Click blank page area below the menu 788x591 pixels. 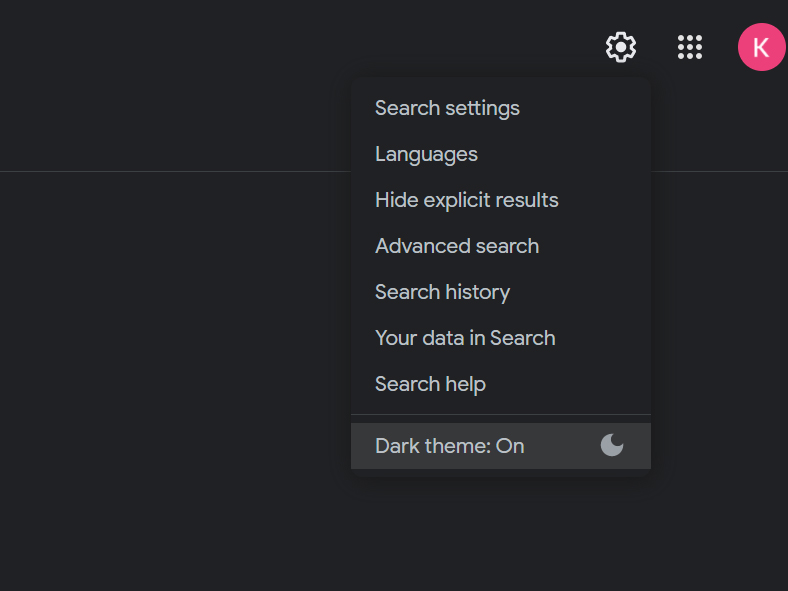500,540
